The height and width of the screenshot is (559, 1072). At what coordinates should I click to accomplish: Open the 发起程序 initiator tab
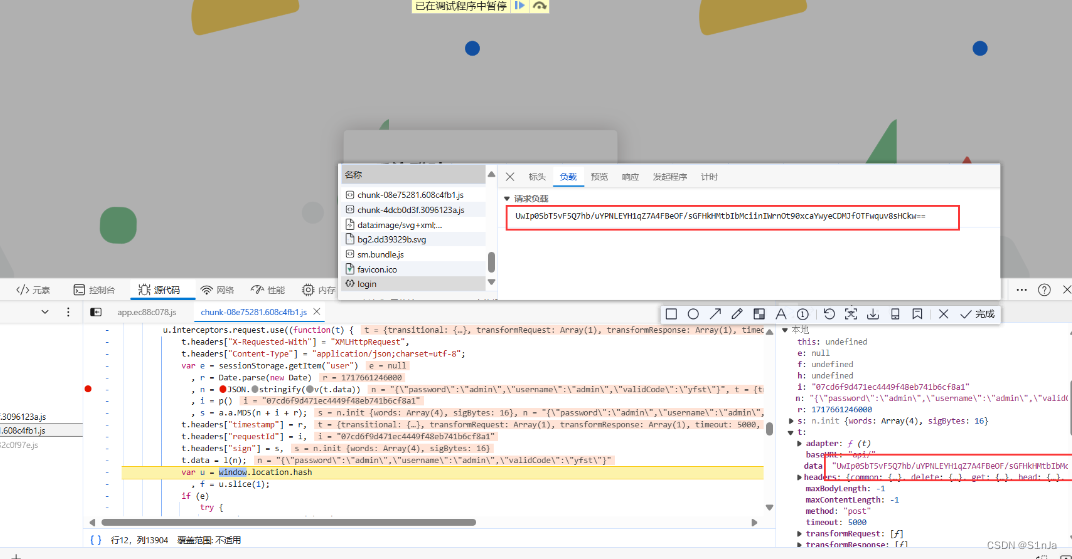coord(670,177)
